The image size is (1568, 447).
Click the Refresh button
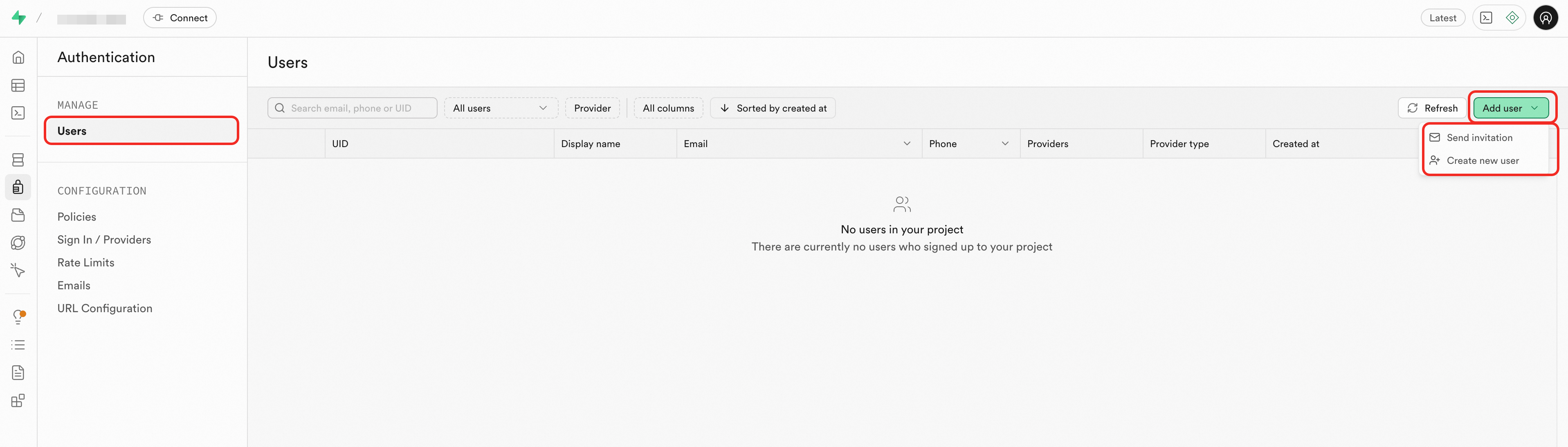point(1432,108)
